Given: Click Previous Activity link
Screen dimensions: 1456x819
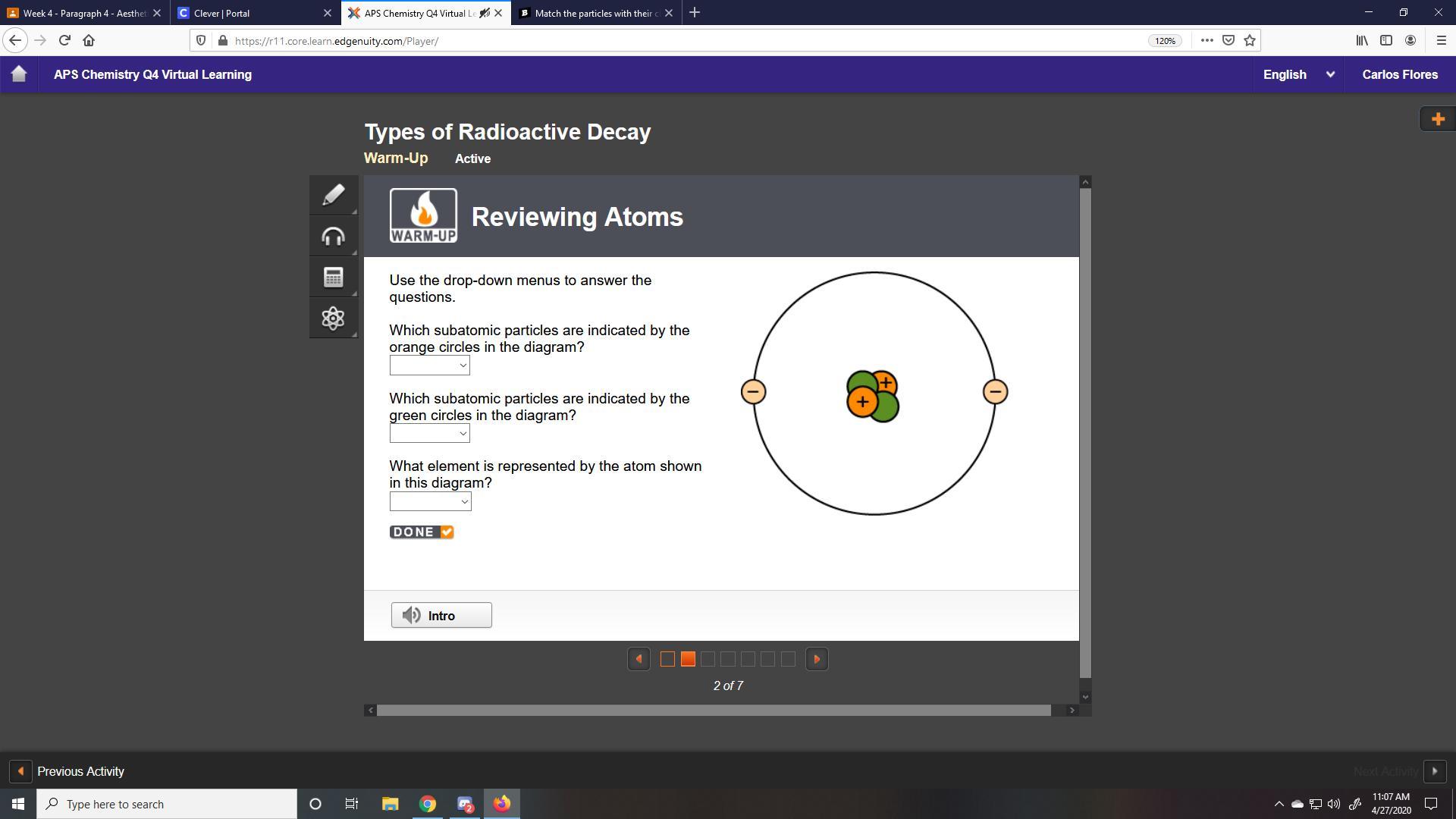Looking at the screenshot, I should tap(80, 771).
